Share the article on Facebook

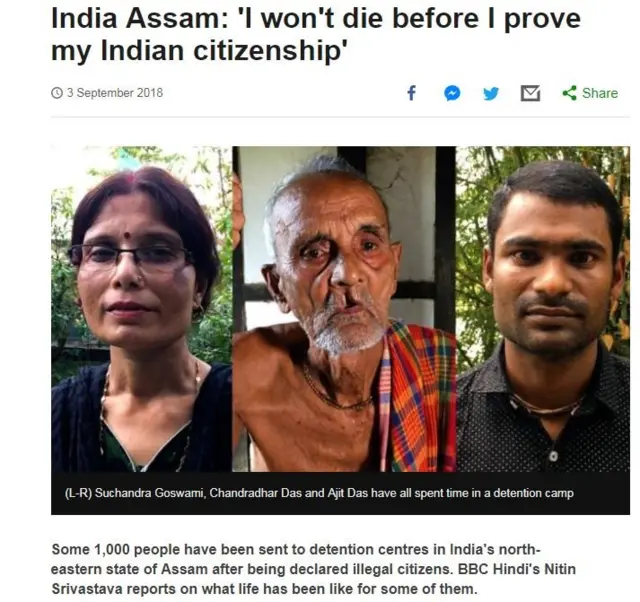tap(412, 93)
